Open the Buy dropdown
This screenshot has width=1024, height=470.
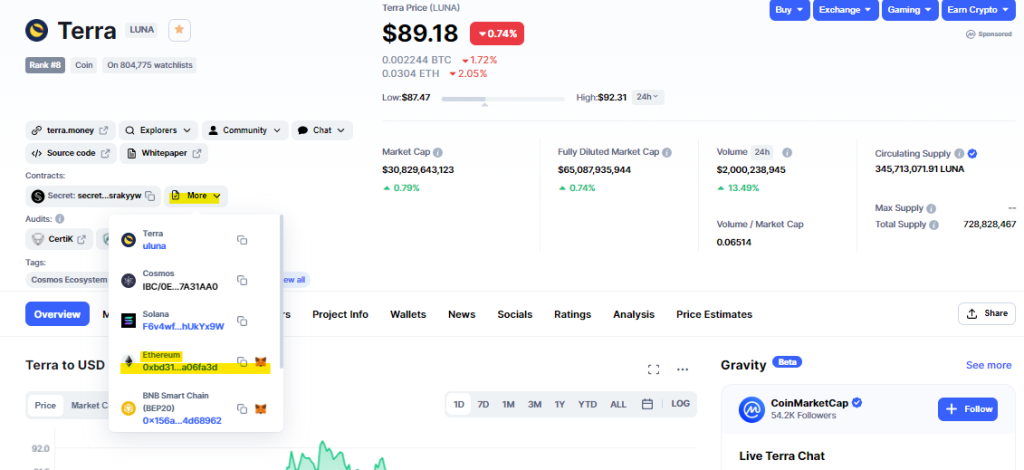coord(790,10)
